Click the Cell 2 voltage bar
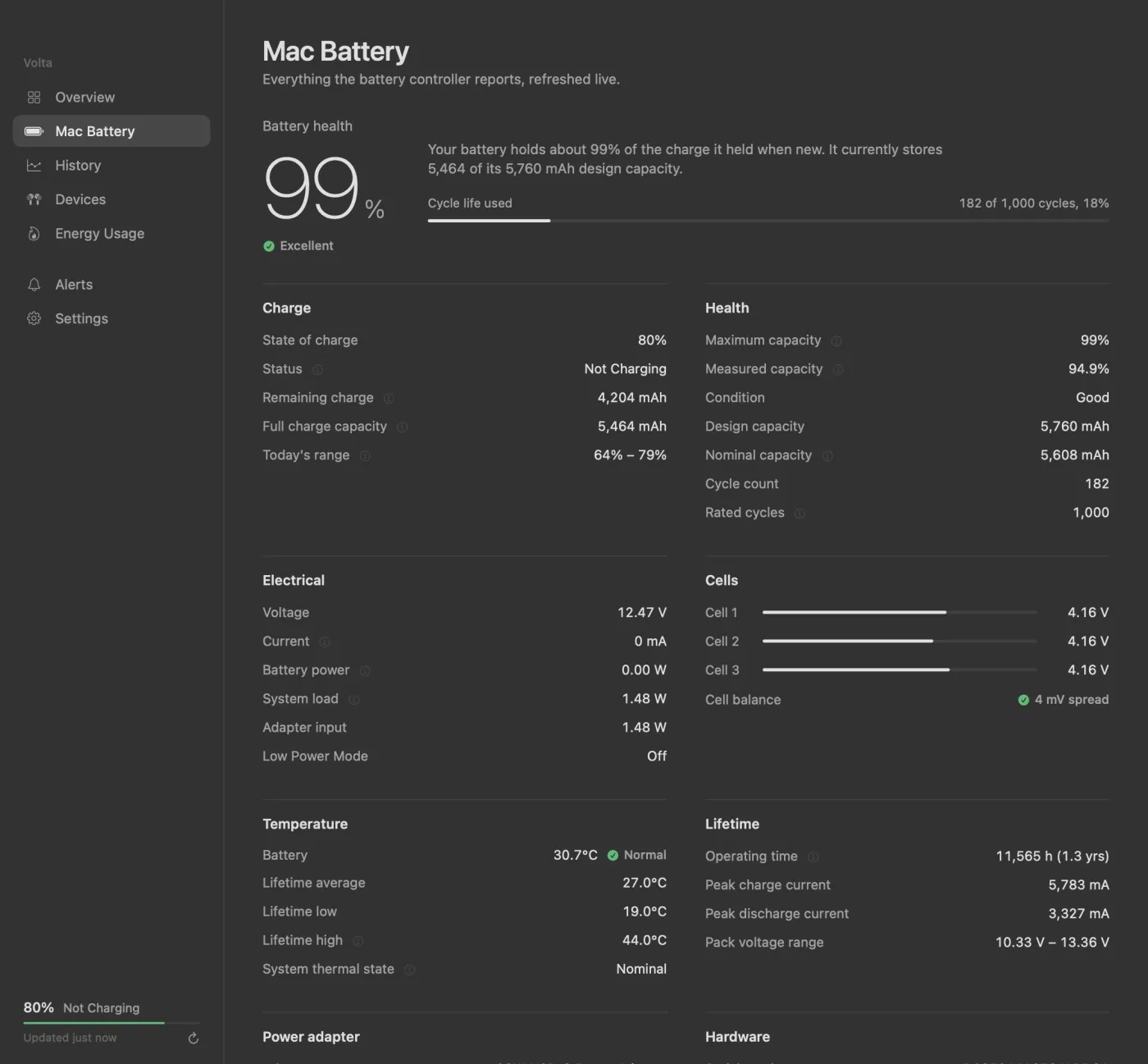The height and width of the screenshot is (1064, 1148). (x=900, y=642)
